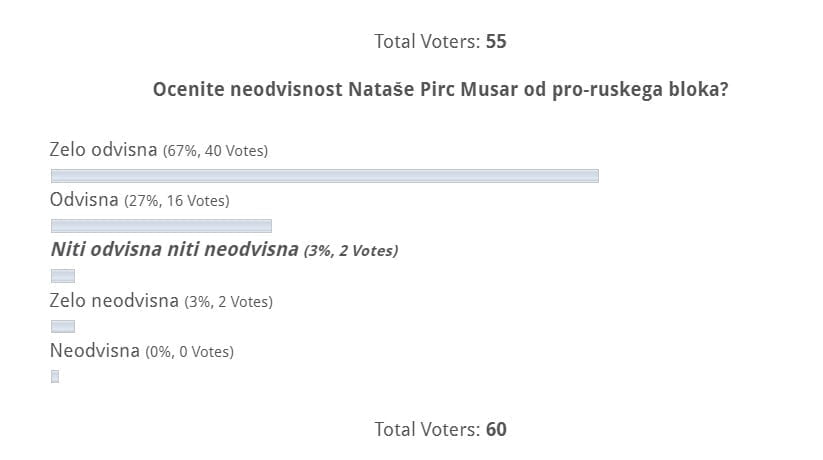This screenshot has height=460, width=823.
Task: Click the Neodvisna zero-vote bar
Action: [55, 376]
